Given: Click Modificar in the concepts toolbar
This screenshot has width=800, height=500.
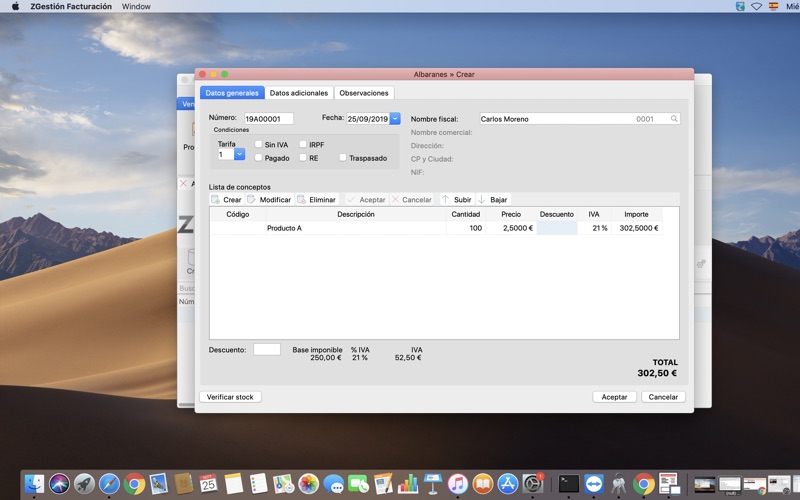Looking at the screenshot, I should click(269, 199).
